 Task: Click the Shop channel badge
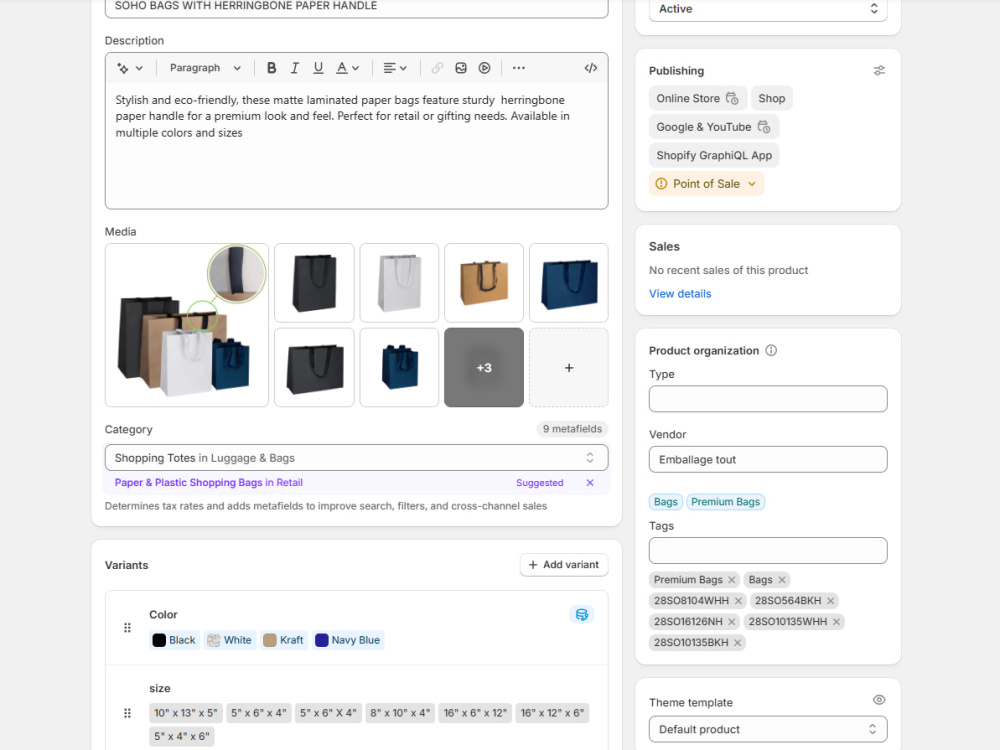[x=772, y=98]
